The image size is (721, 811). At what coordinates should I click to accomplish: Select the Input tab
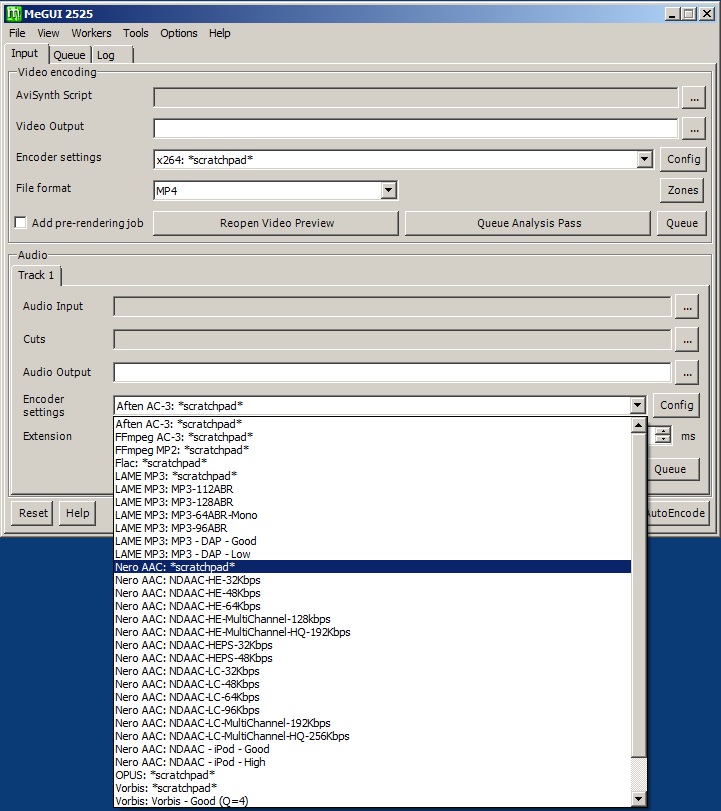click(25, 53)
